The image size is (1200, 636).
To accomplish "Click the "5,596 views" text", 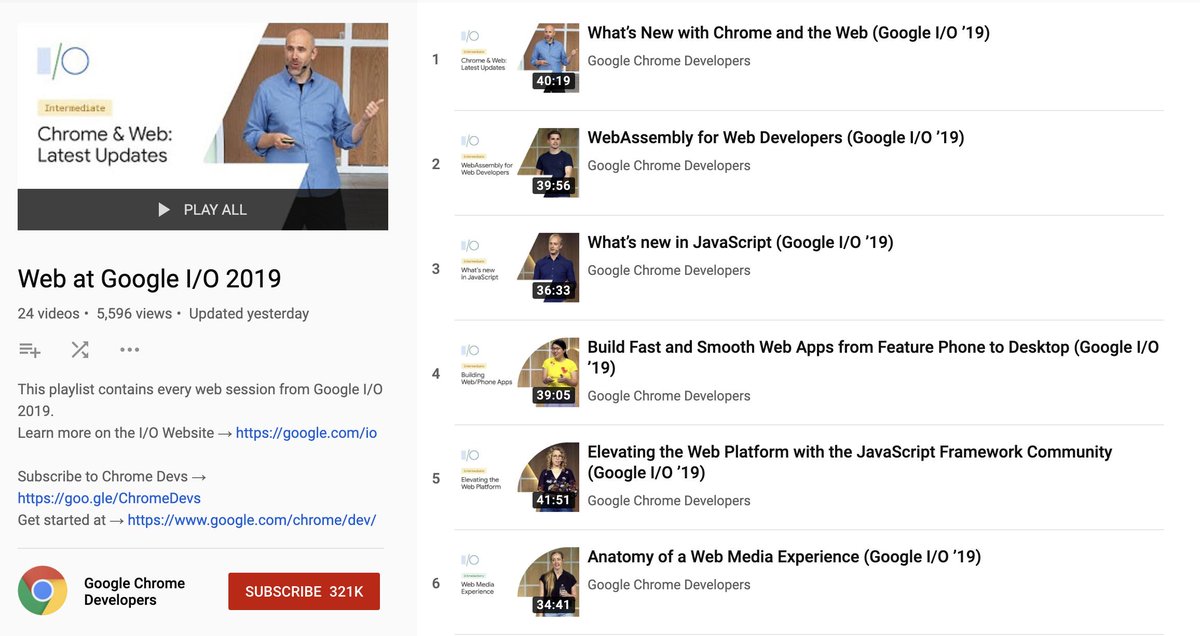I will [134, 314].
